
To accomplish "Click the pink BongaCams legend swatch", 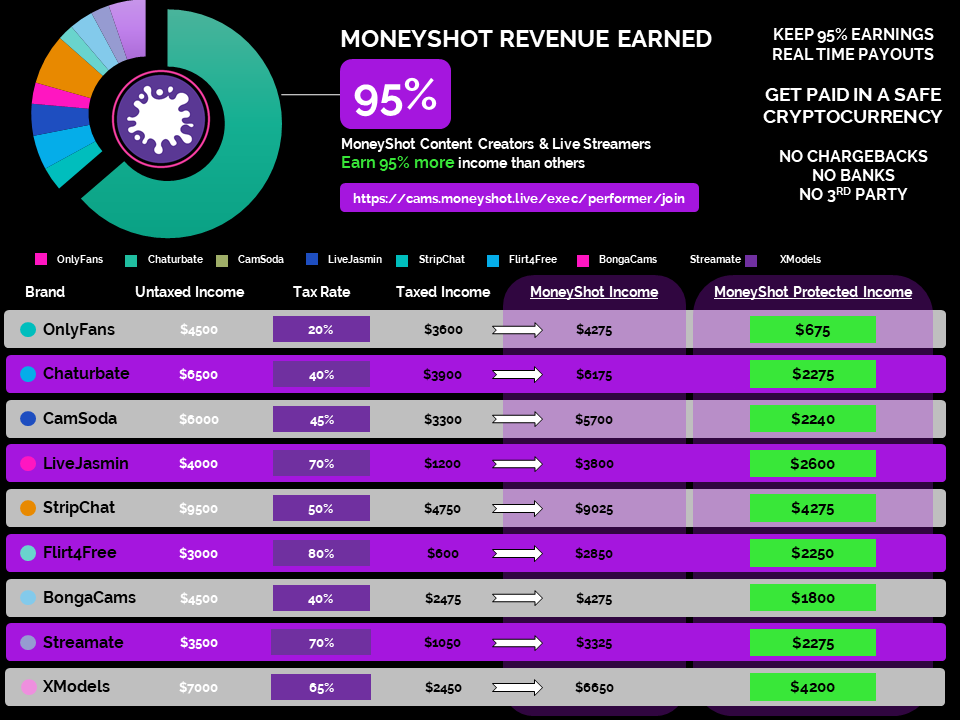I will [583, 261].
